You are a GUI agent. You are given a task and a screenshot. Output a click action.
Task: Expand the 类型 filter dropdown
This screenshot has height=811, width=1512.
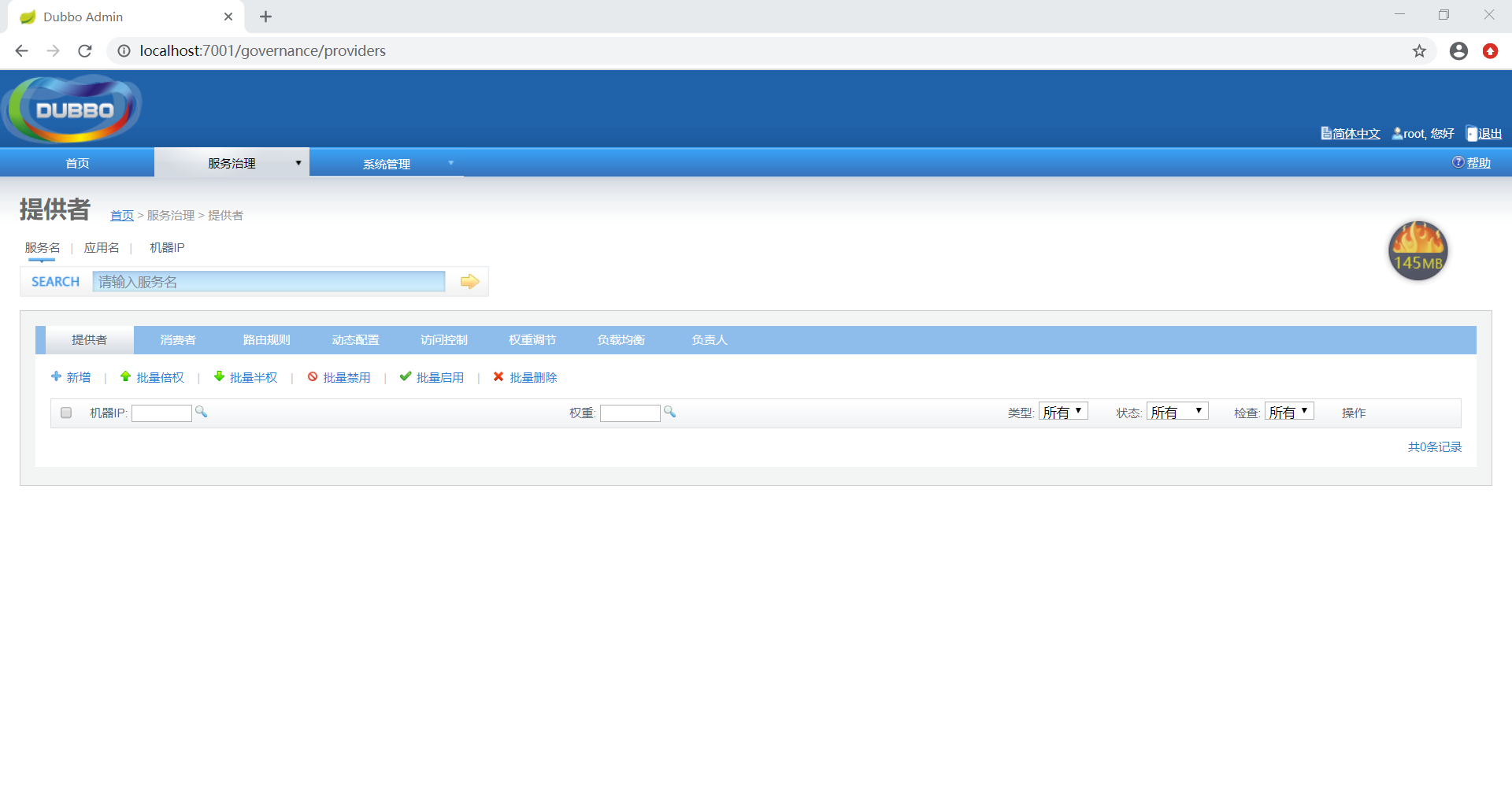pos(1063,412)
